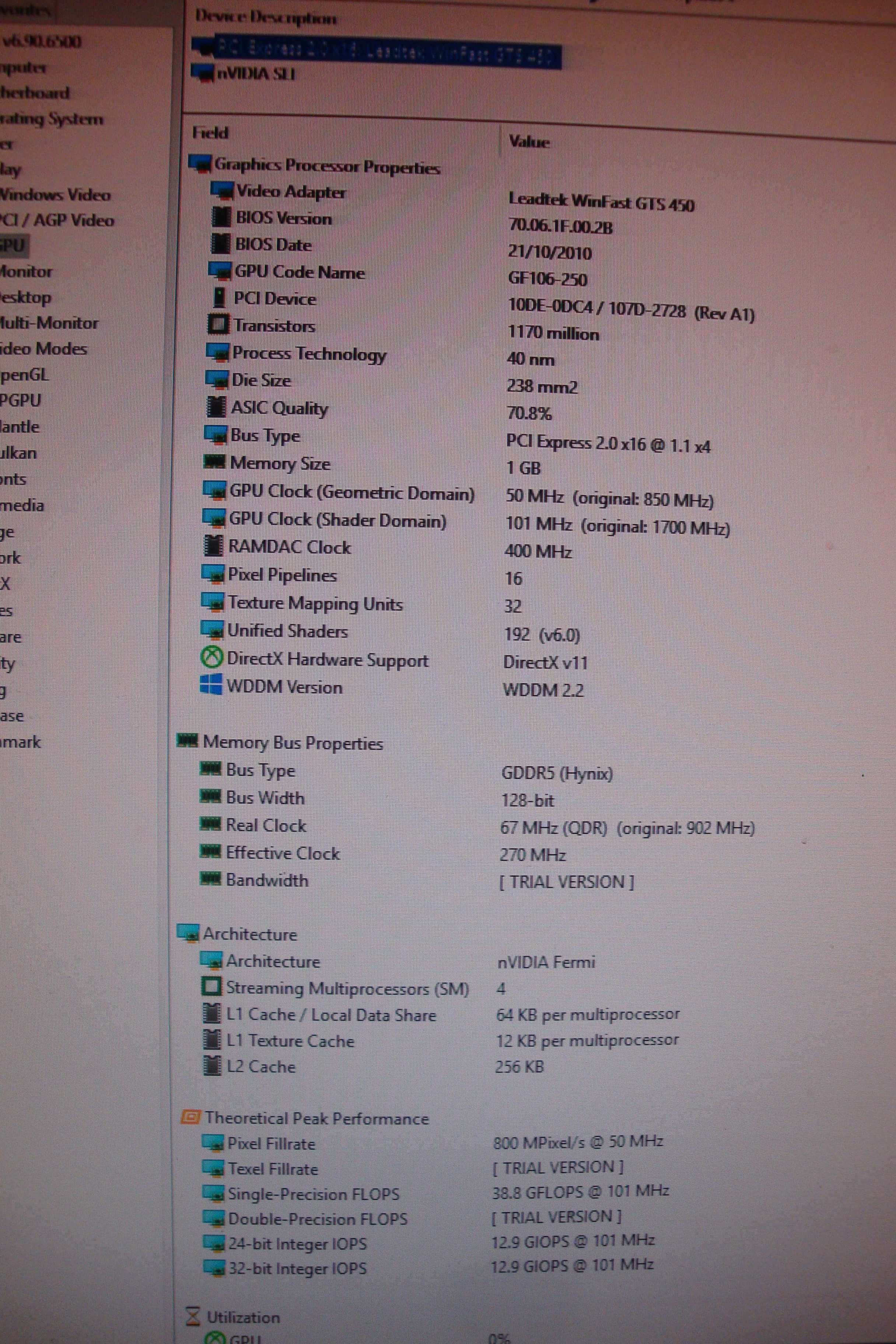The height and width of the screenshot is (1344, 896).
Task: Click the Field column header
Action: pos(210,133)
